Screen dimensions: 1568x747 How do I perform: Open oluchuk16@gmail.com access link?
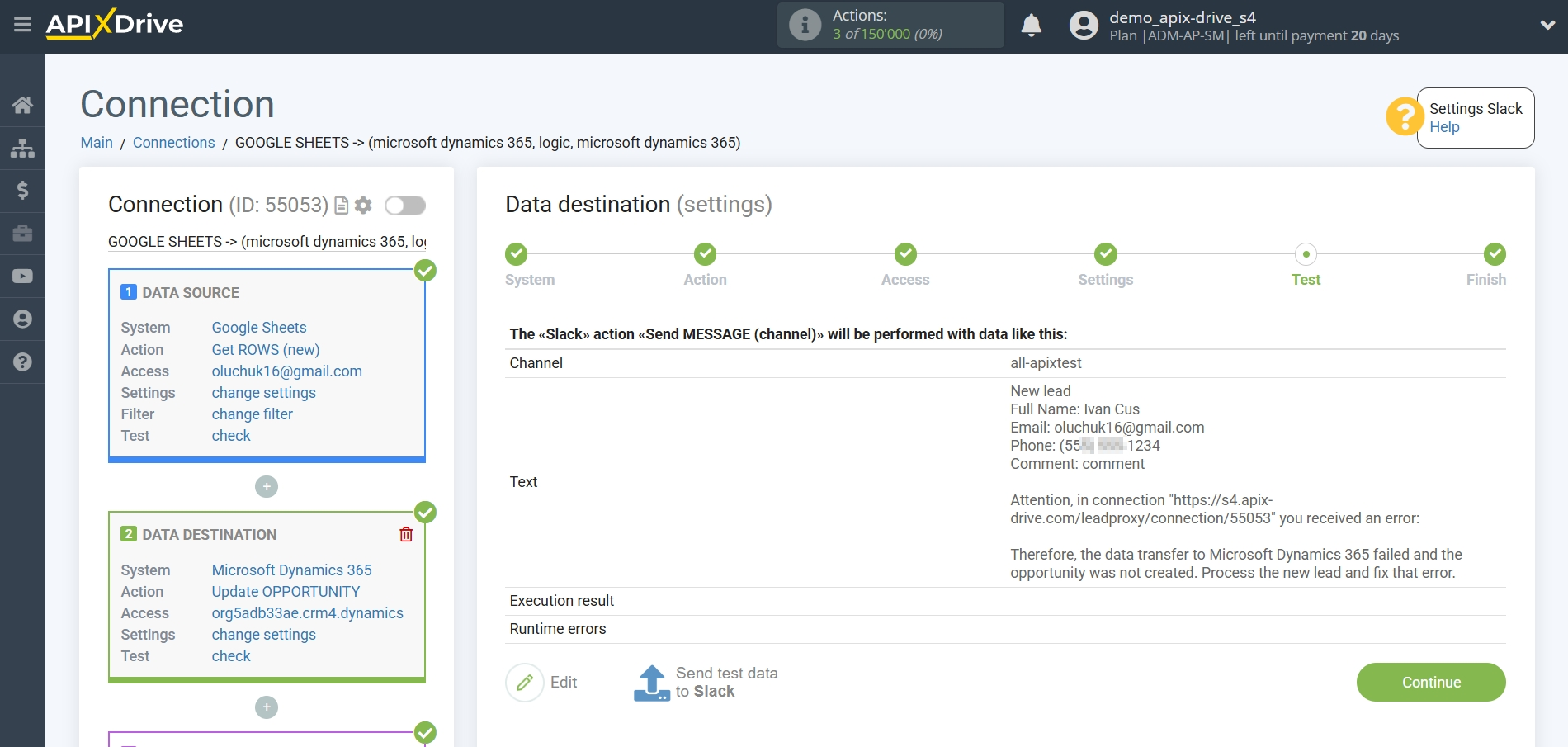click(287, 371)
